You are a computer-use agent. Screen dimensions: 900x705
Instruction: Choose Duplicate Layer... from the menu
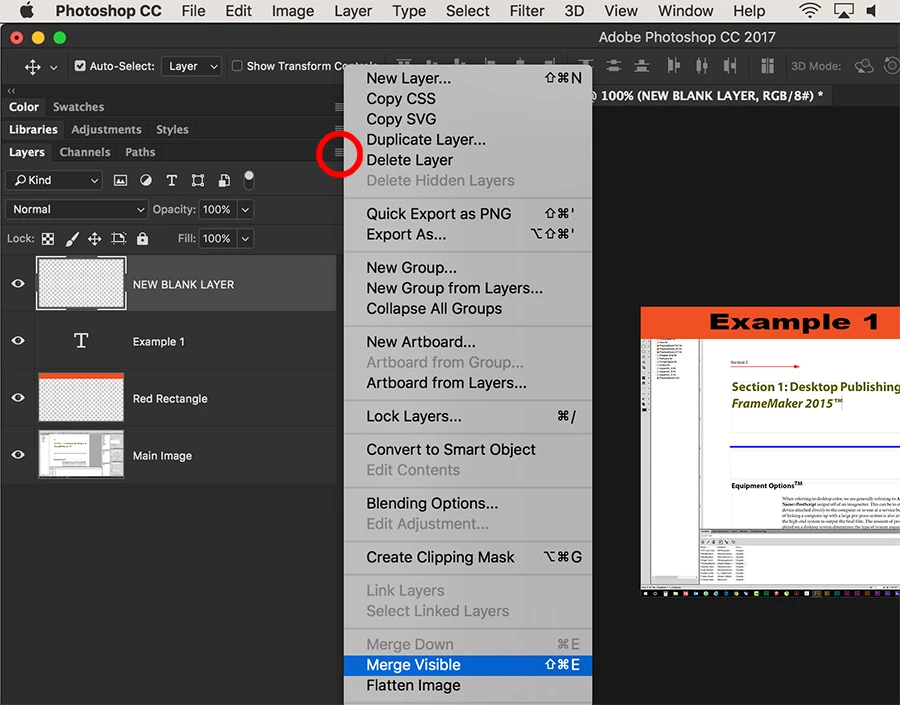[x=468, y=140]
